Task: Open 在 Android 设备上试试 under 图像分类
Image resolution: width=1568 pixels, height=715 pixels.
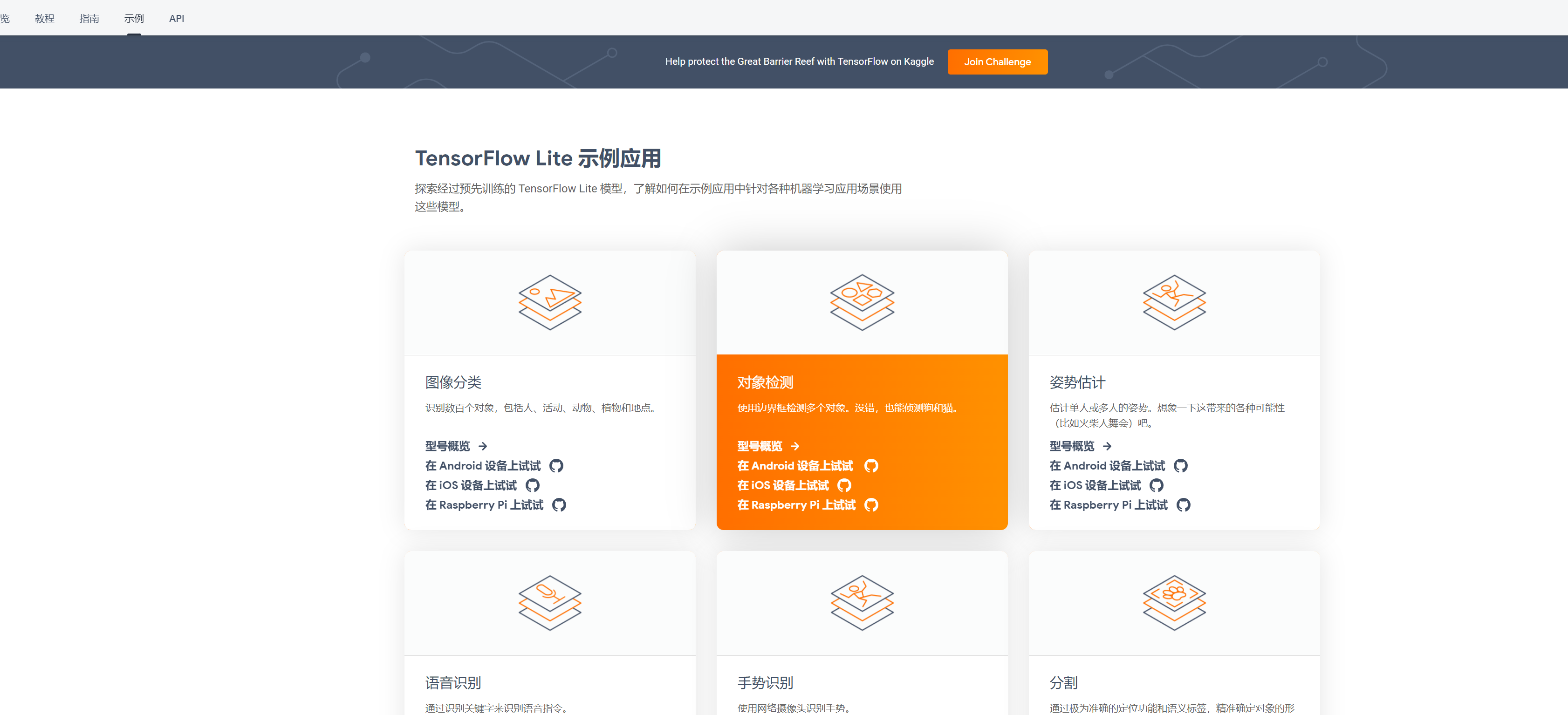Action: pos(483,465)
